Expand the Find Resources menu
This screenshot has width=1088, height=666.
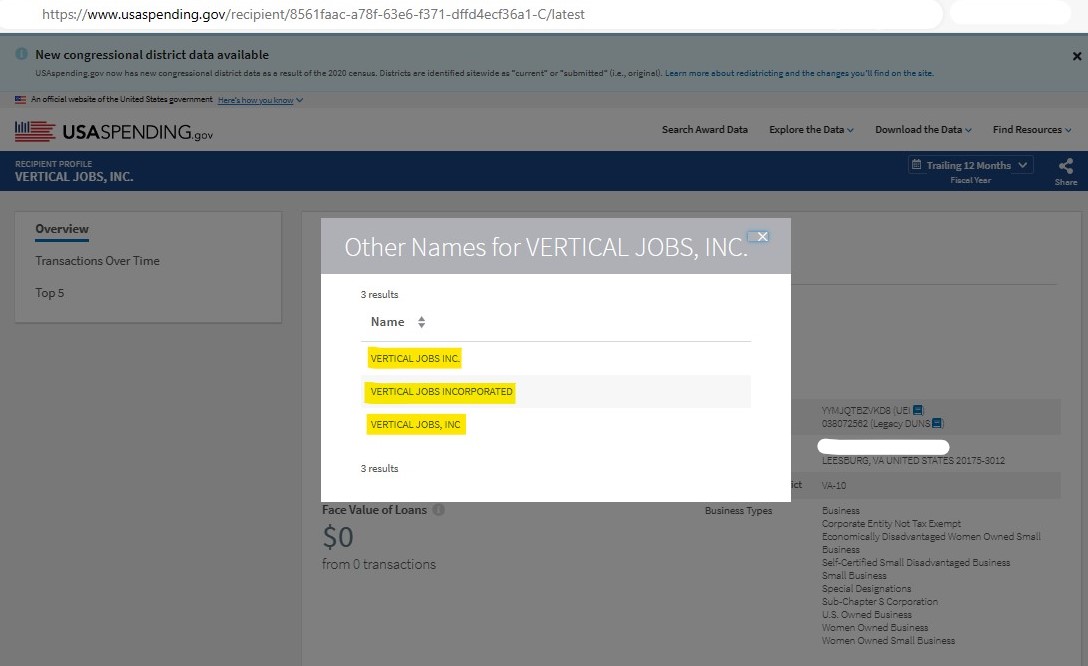click(x=1032, y=130)
